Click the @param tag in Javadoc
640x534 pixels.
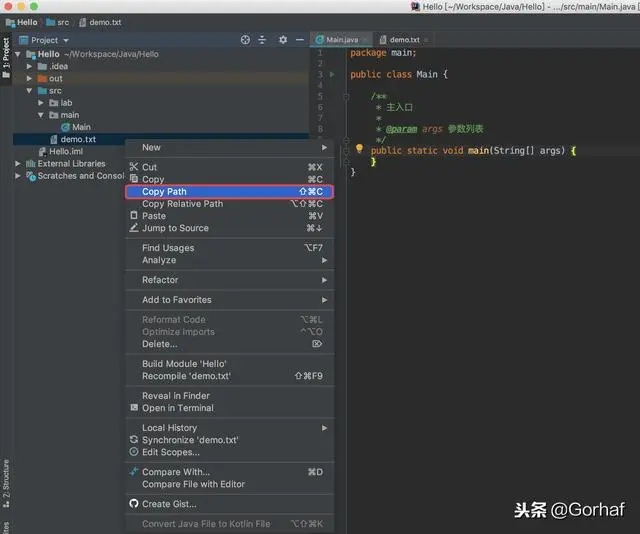coord(401,129)
